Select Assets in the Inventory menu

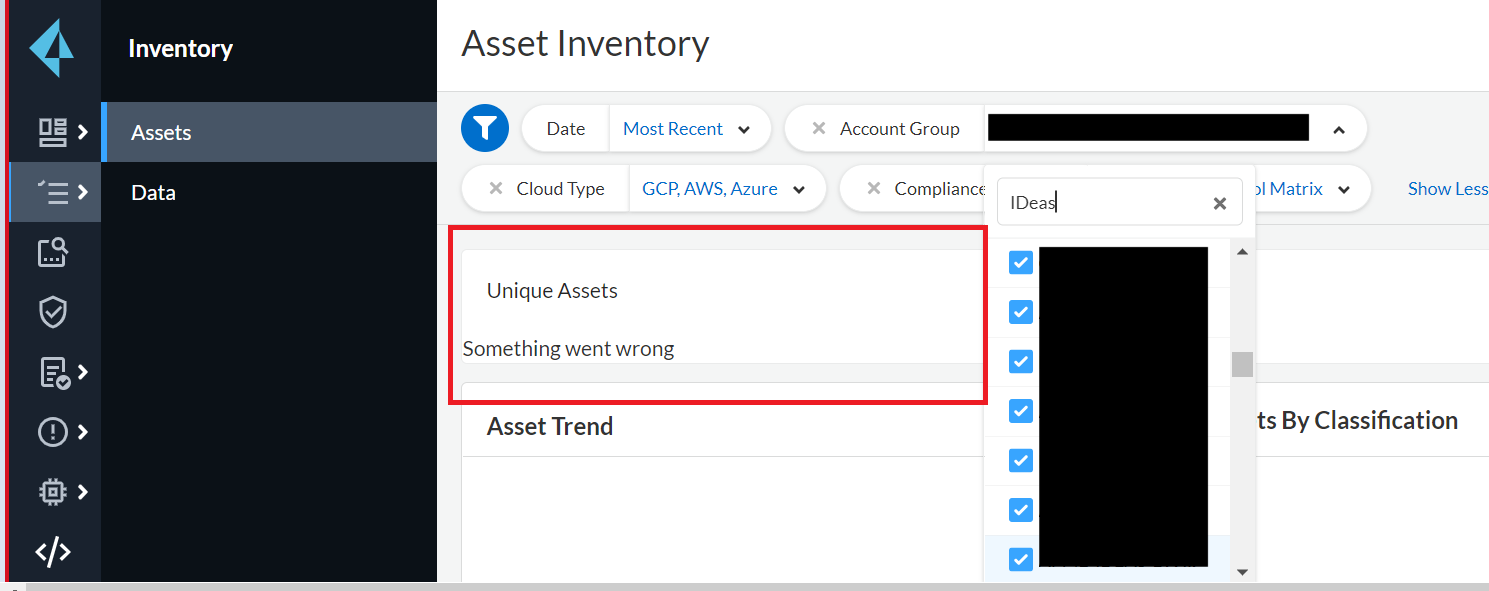(x=161, y=133)
